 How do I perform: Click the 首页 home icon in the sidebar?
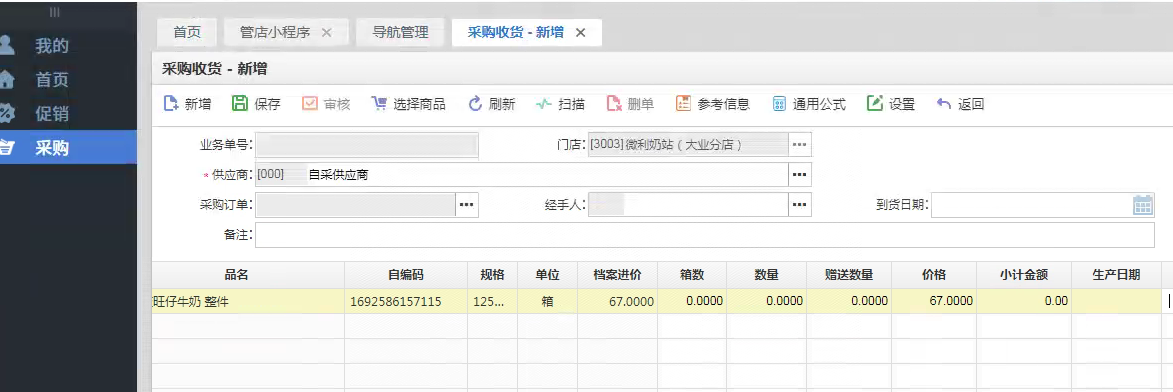[x=6, y=79]
